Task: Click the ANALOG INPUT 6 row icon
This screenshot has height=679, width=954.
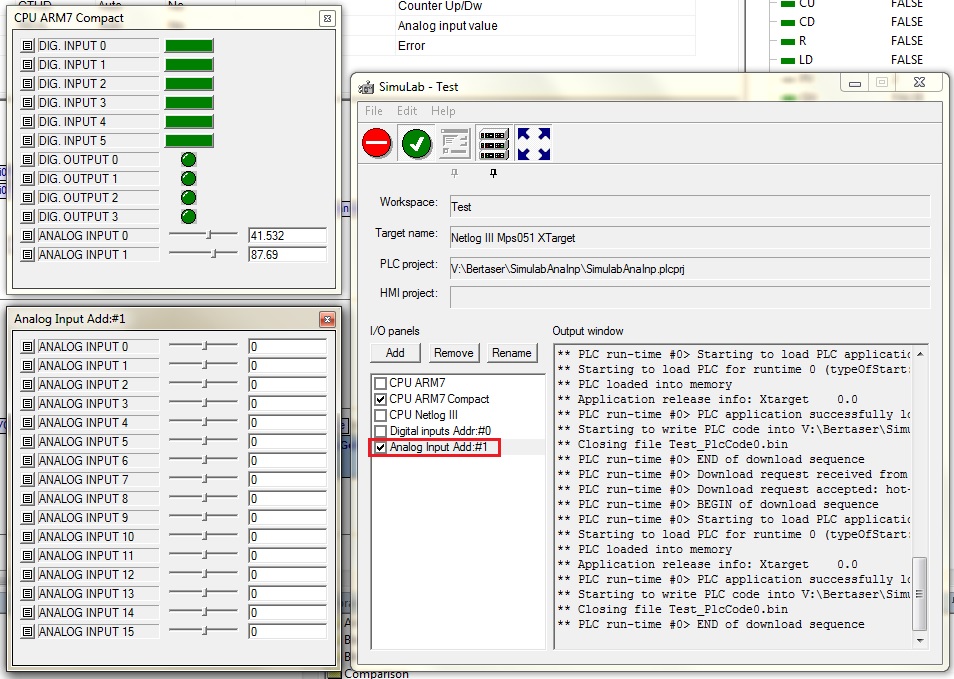Action: point(27,461)
